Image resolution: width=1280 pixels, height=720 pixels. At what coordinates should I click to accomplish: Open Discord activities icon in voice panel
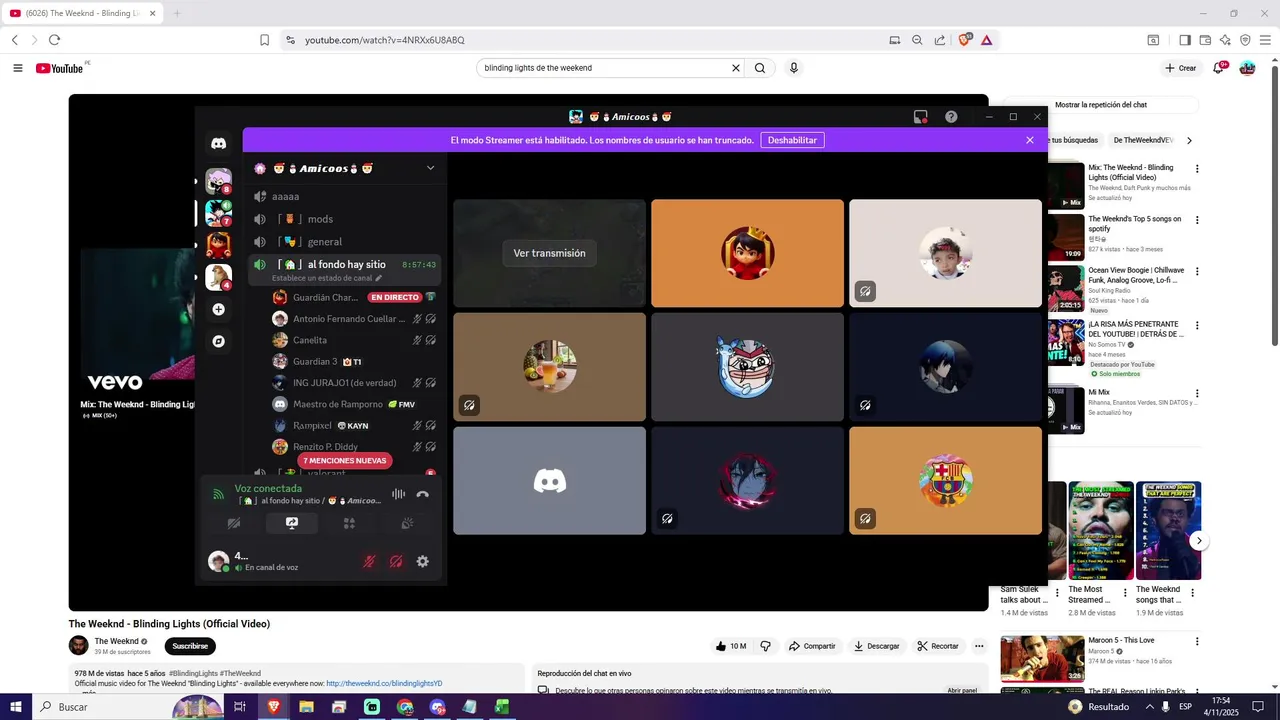[349, 523]
